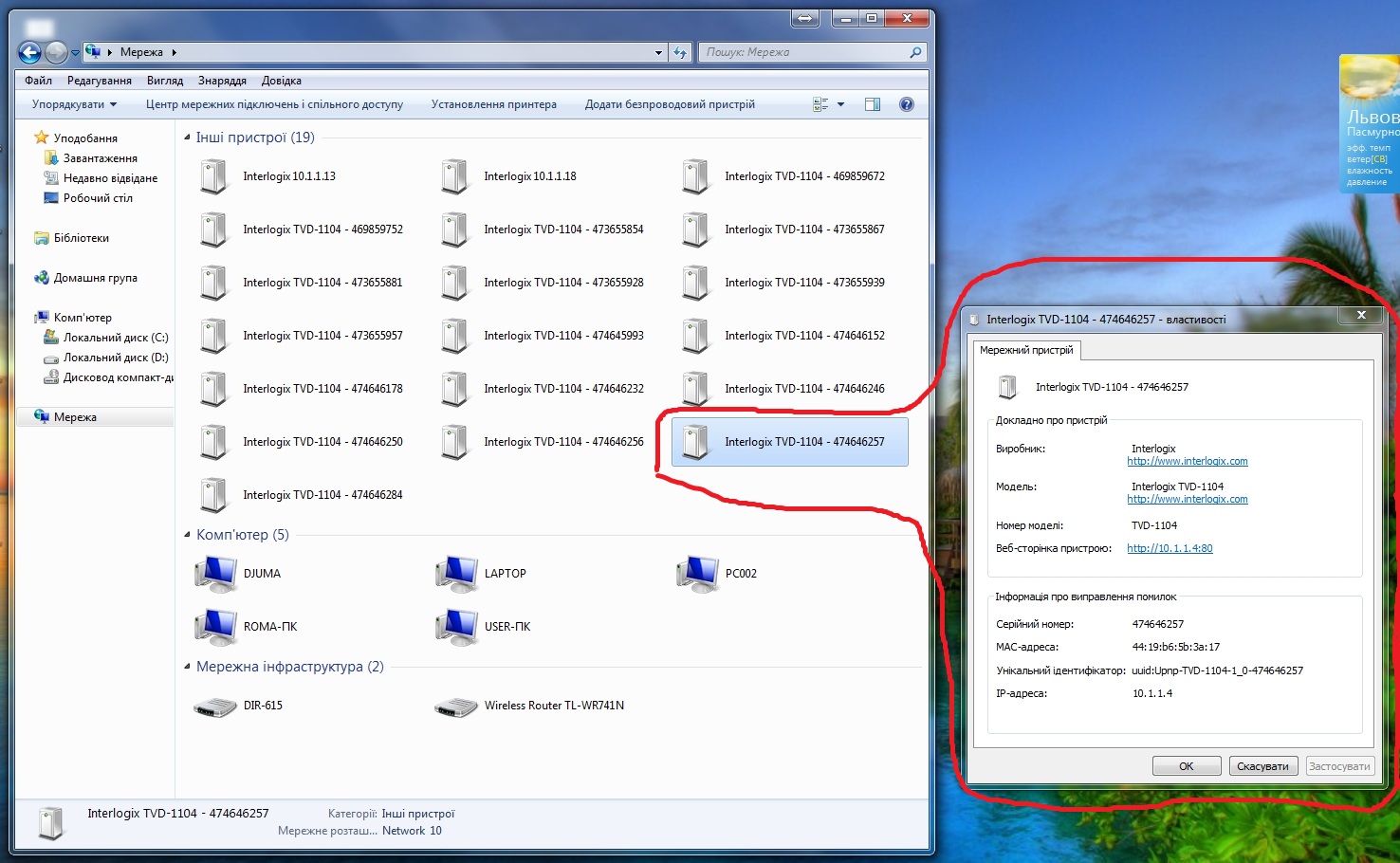Image resolution: width=1400 pixels, height=863 pixels.
Task: Open the device webpage link http://10.1.1.4:80
Action: pyautogui.click(x=1170, y=548)
